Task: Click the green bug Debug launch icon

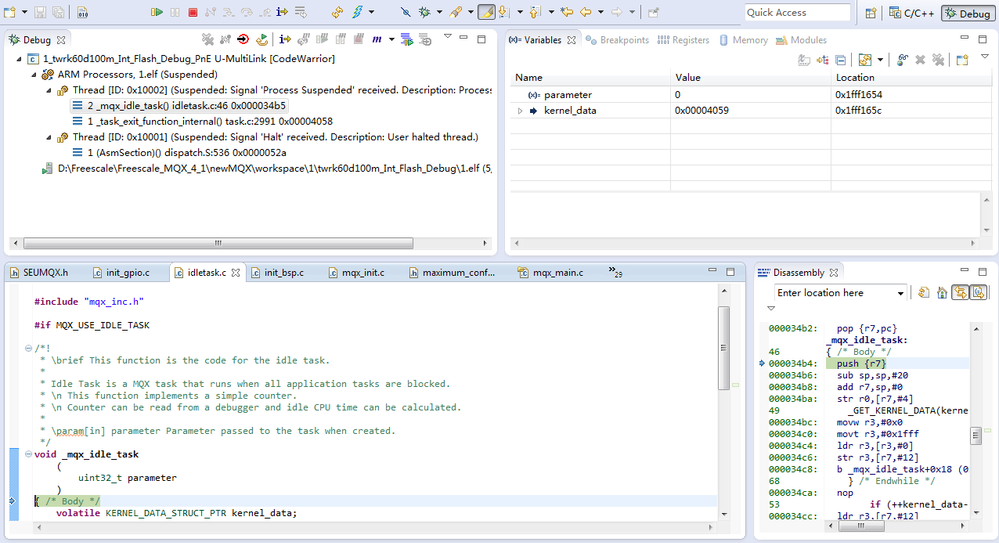Action: tap(424, 12)
